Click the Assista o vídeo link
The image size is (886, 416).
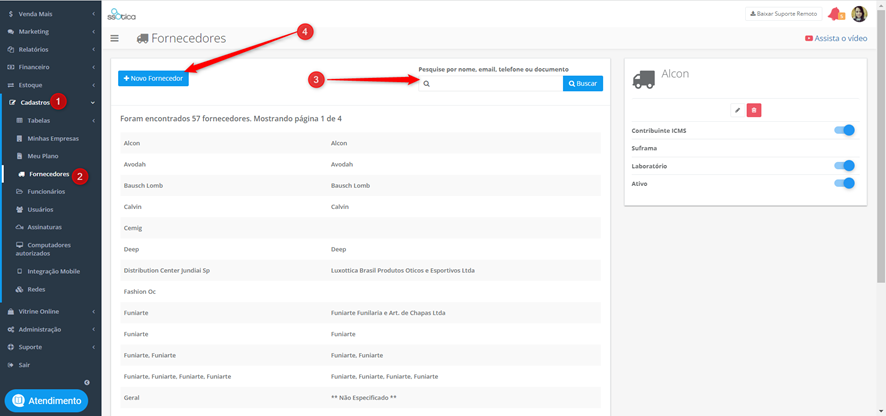pyautogui.click(x=836, y=38)
